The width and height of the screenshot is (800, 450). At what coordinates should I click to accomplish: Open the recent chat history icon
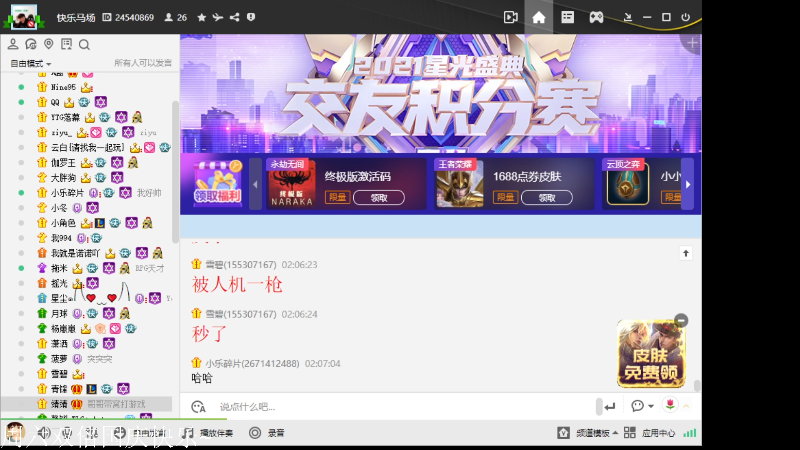click(31, 44)
